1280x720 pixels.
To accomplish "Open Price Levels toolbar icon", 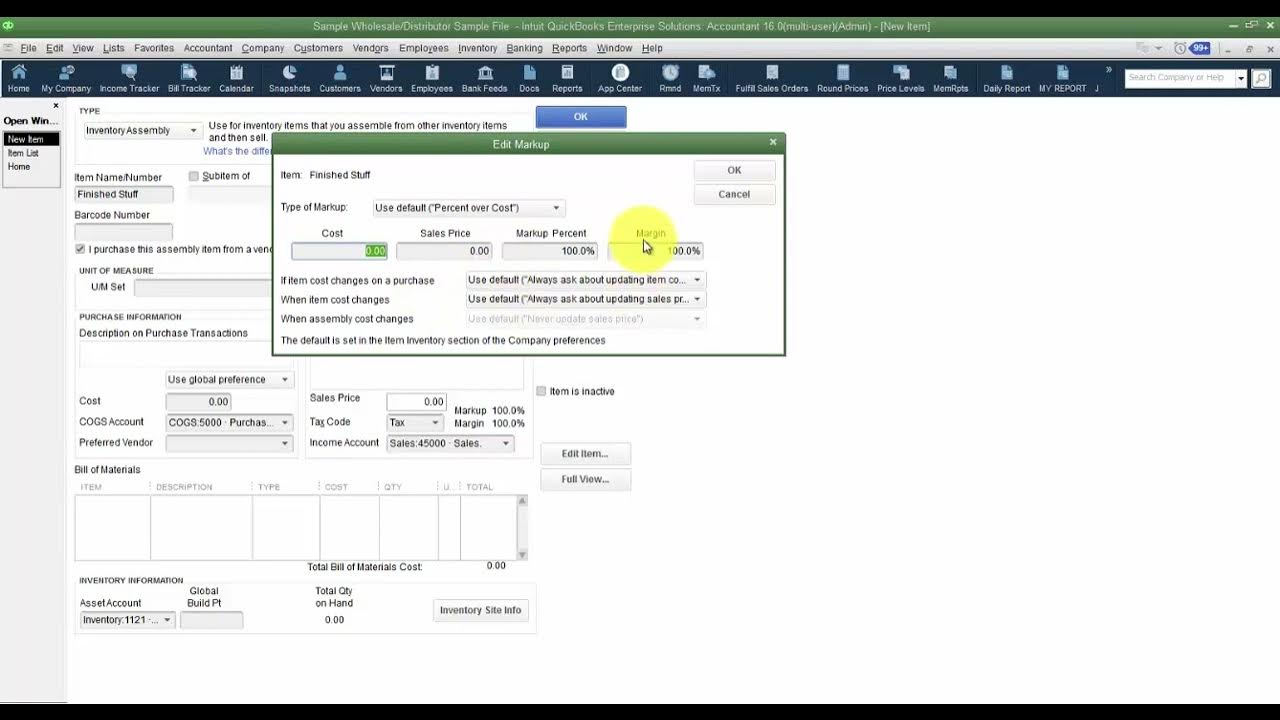I will (901, 79).
